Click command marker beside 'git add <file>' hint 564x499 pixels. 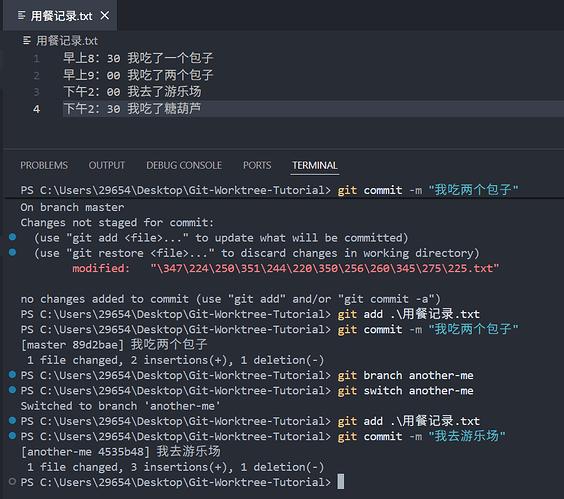(x=13, y=237)
